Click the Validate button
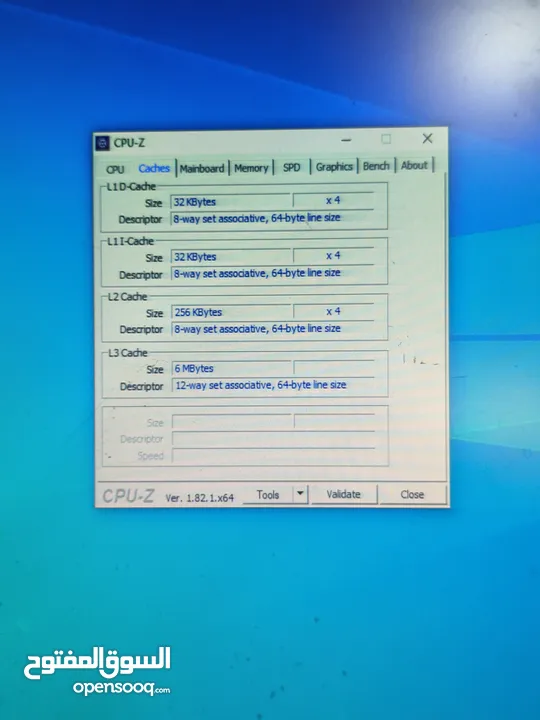This screenshot has width=540, height=720. 343,495
